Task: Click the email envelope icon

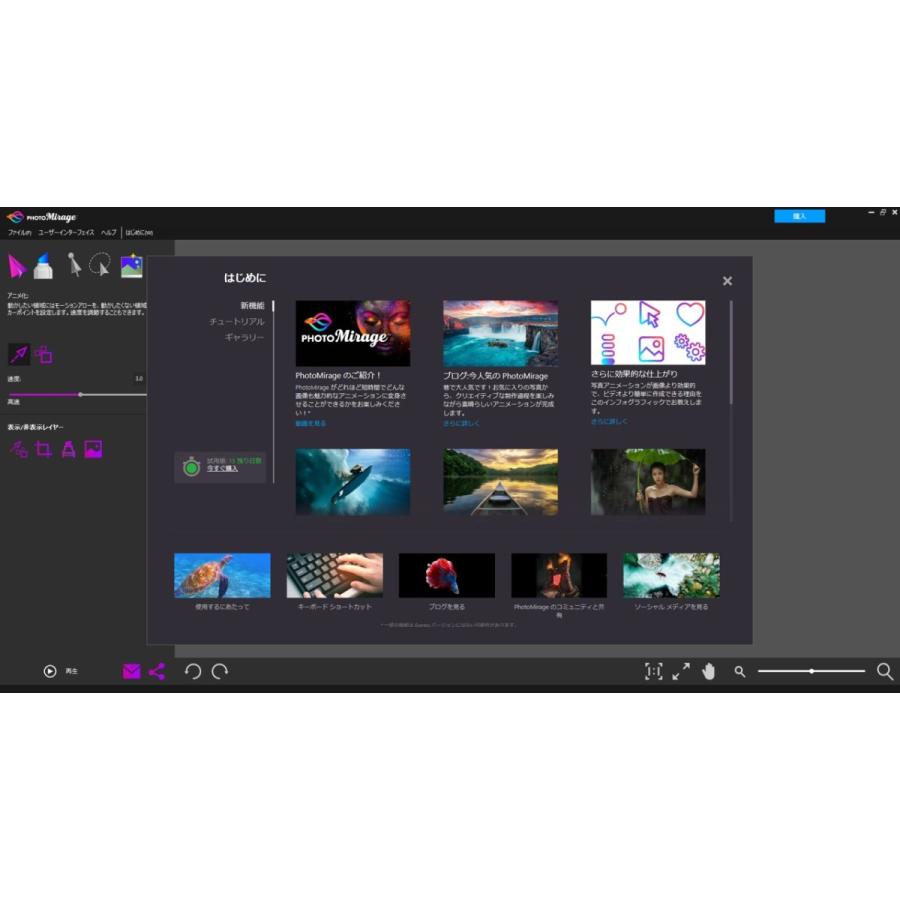Action: [x=132, y=672]
